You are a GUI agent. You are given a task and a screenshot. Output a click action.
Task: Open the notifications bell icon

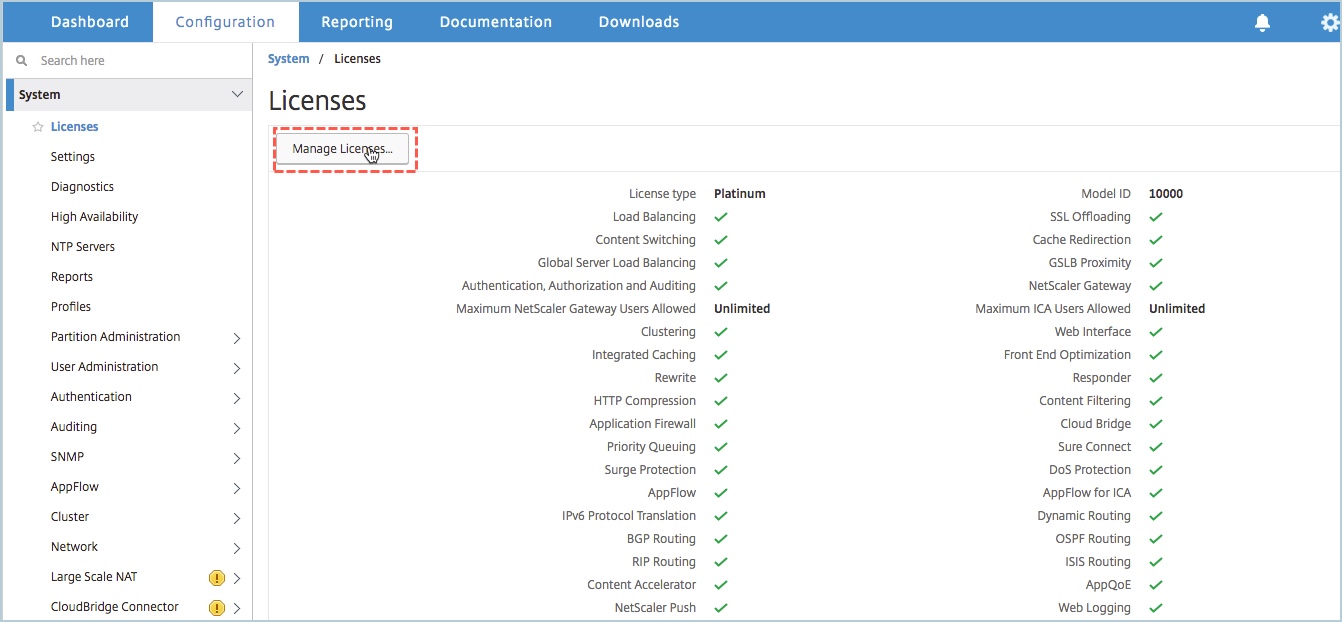click(x=1263, y=22)
